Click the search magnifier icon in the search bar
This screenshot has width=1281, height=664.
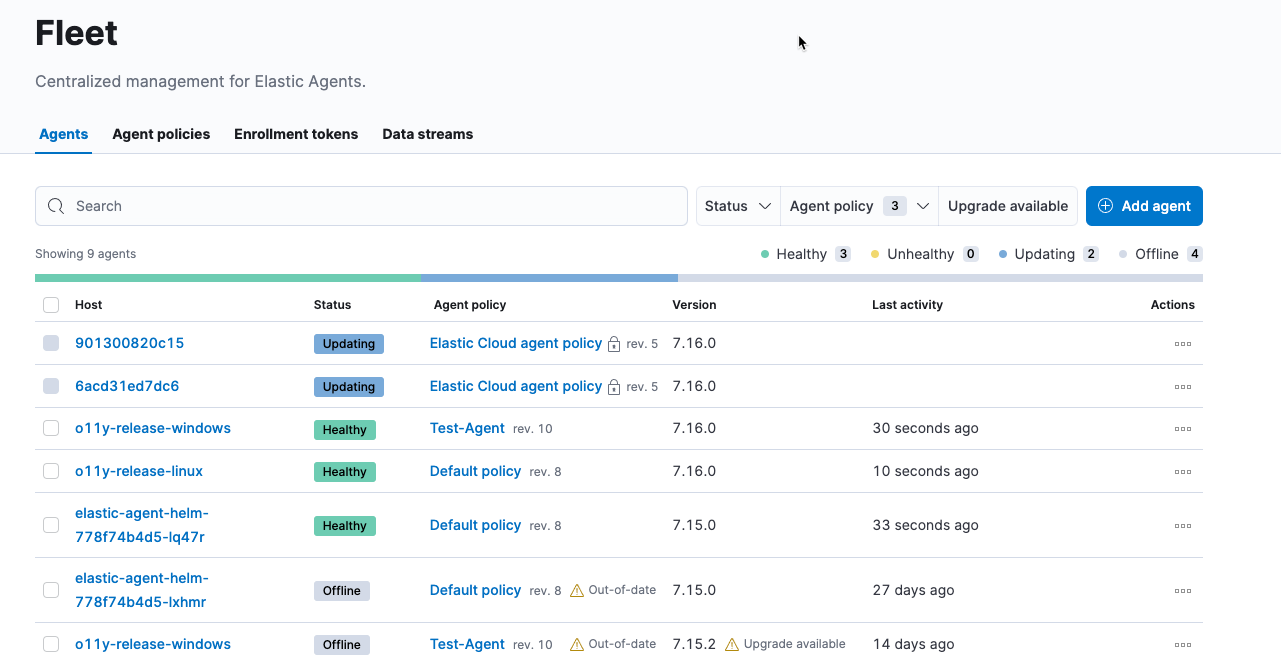[x=55, y=205]
